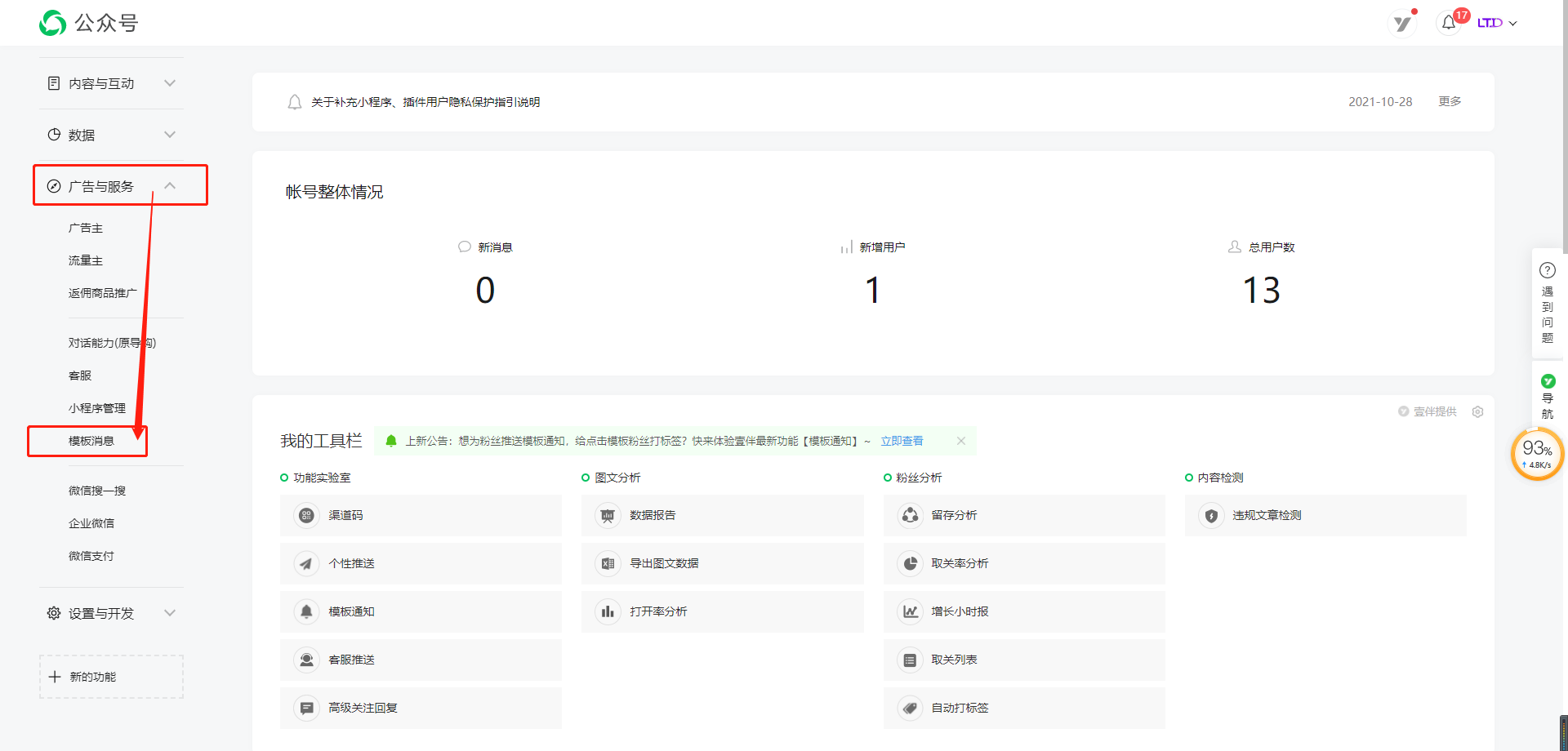Dismiss the 上新公告 announcement banner

[961, 441]
